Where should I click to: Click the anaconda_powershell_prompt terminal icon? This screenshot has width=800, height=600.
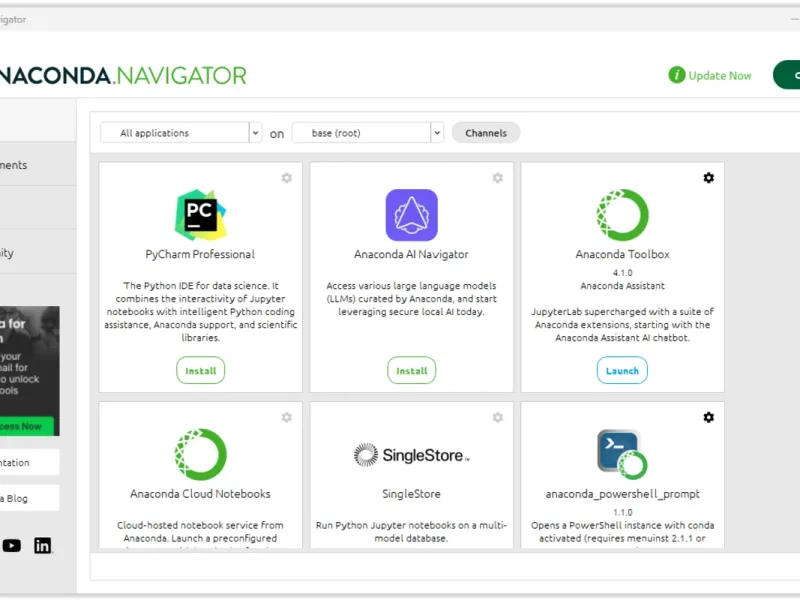pos(622,454)
